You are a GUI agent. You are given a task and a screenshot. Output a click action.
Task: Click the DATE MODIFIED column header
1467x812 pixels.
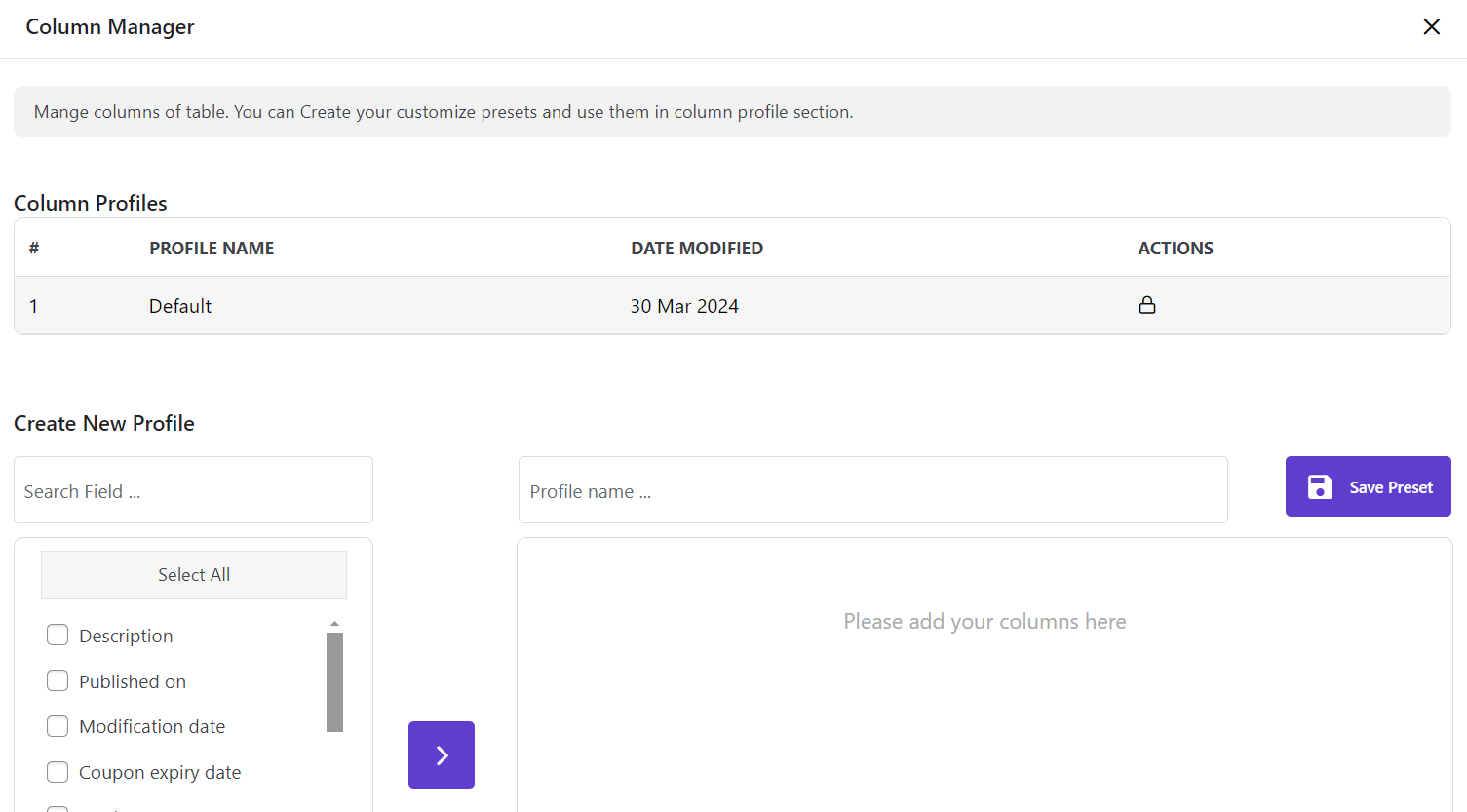[x=696, y=249]
